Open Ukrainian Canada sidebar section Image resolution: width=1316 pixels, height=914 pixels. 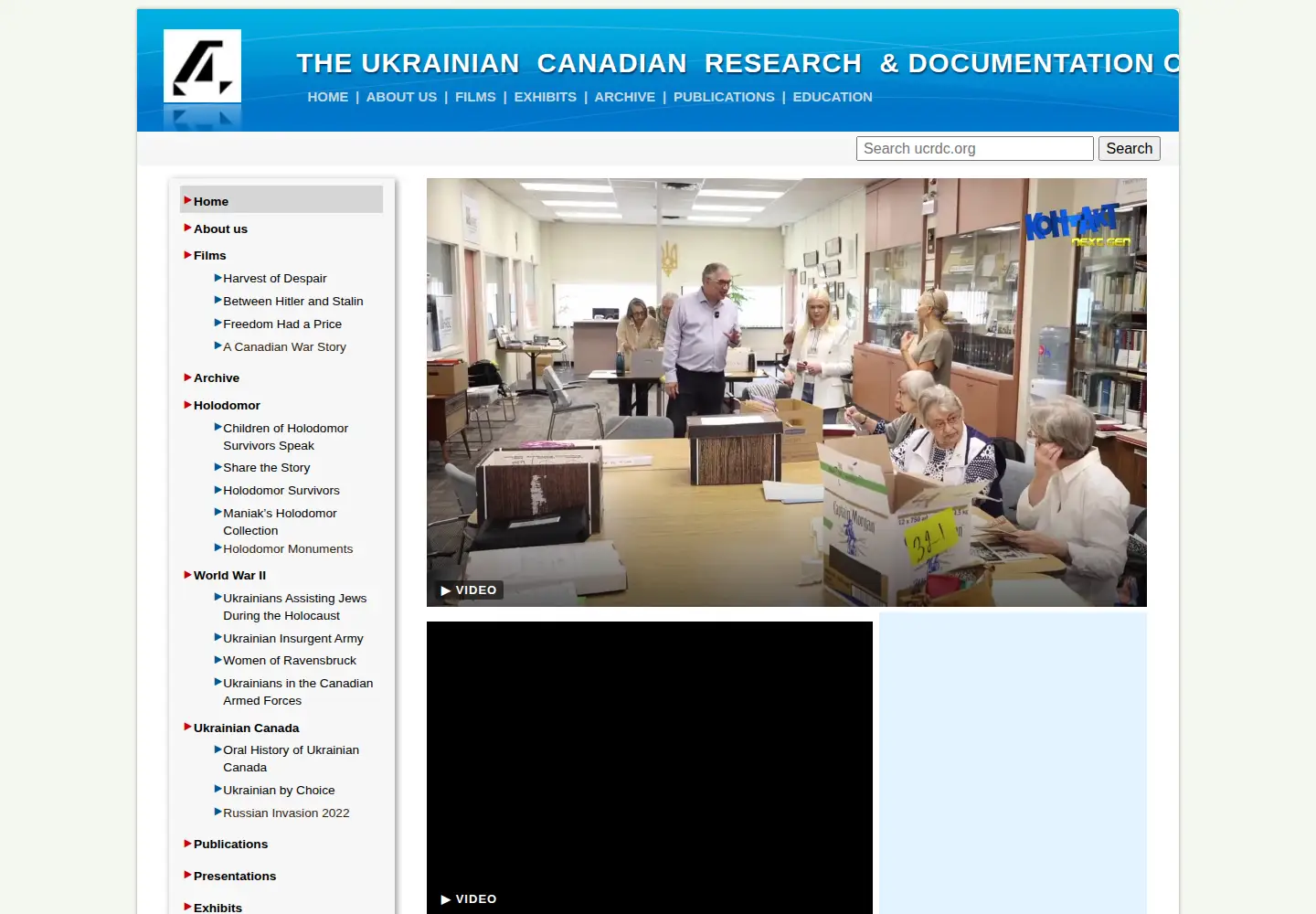(x=246, y=728)
